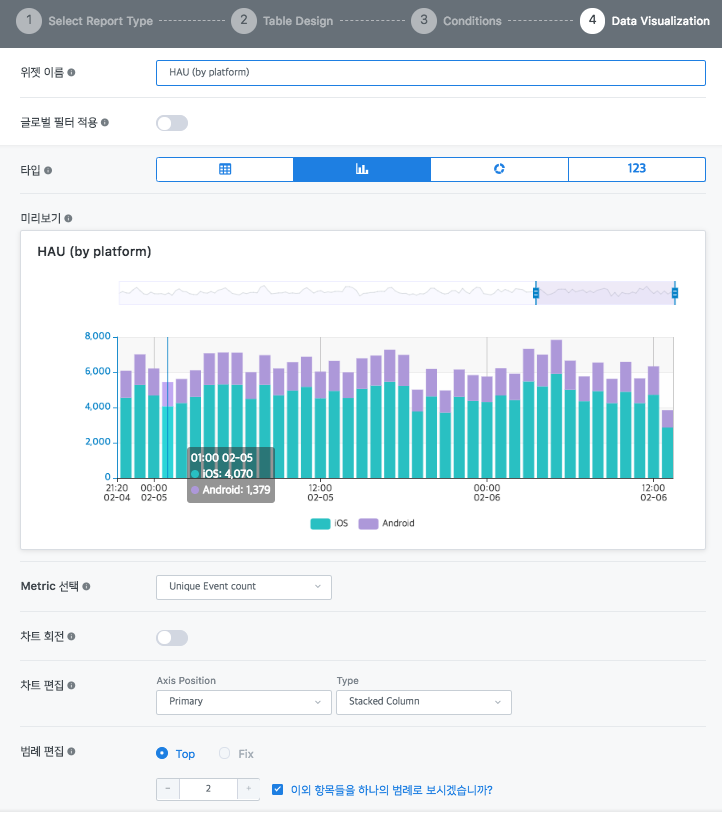This screenshot has height=813, width=722.
Task: Toggle the 글로벌 필터 적용 switch
Action: (172, 123)
